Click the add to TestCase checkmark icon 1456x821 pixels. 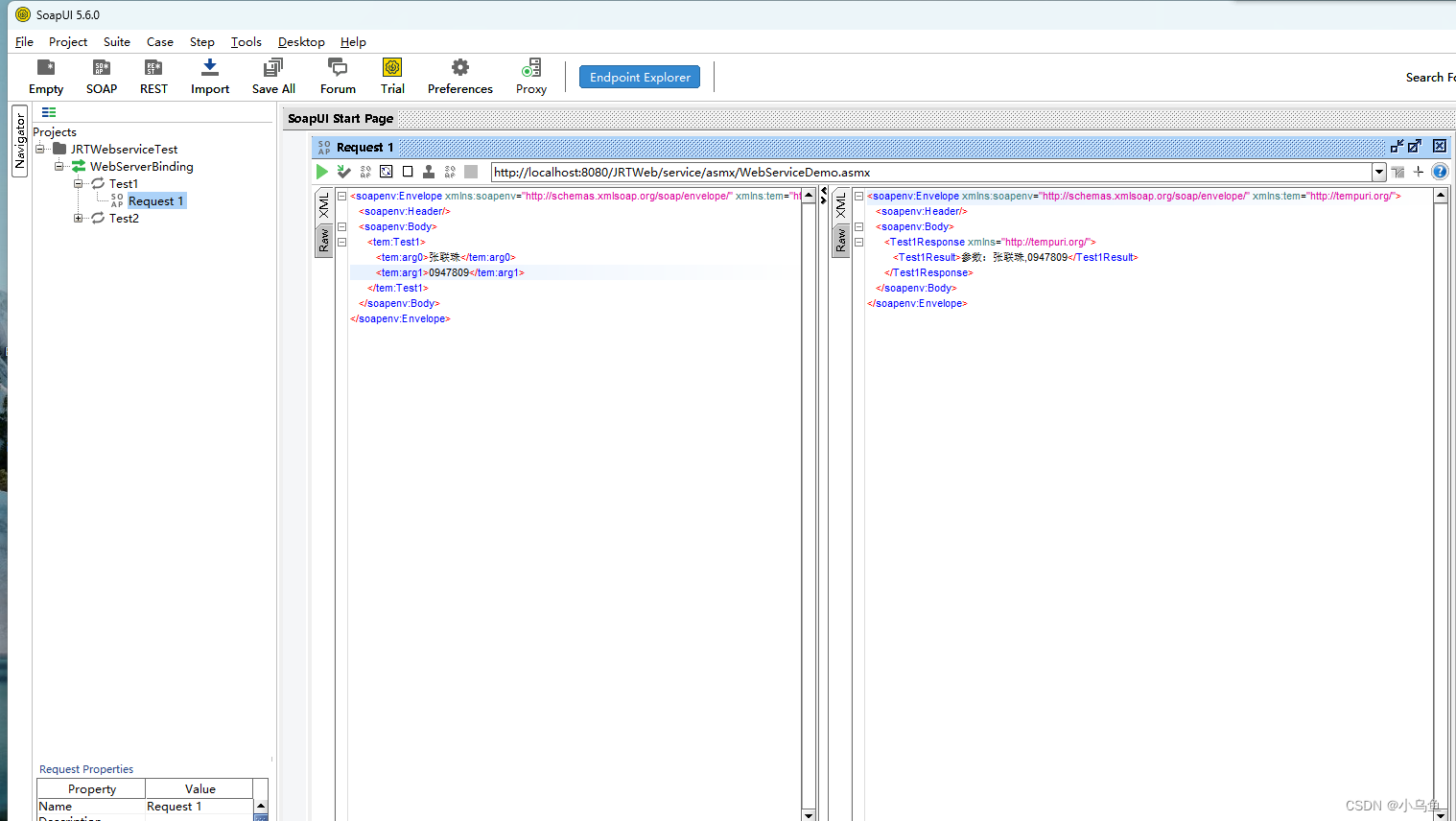343,172
